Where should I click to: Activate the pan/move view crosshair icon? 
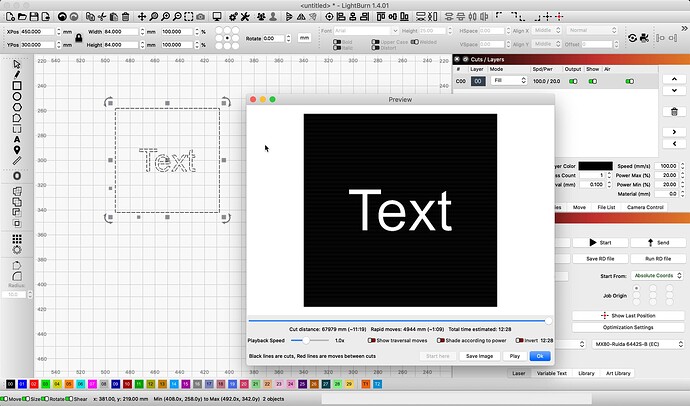142,17
